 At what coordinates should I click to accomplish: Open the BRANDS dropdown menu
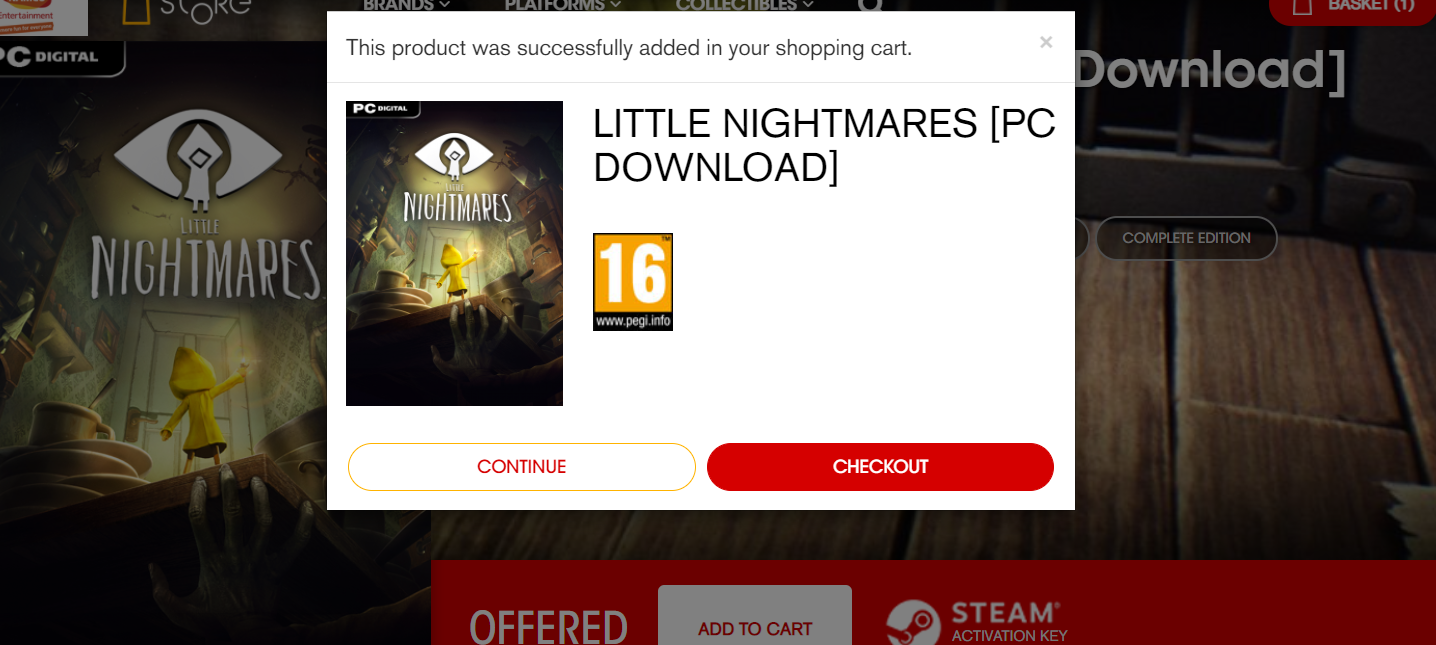(406, 5)
